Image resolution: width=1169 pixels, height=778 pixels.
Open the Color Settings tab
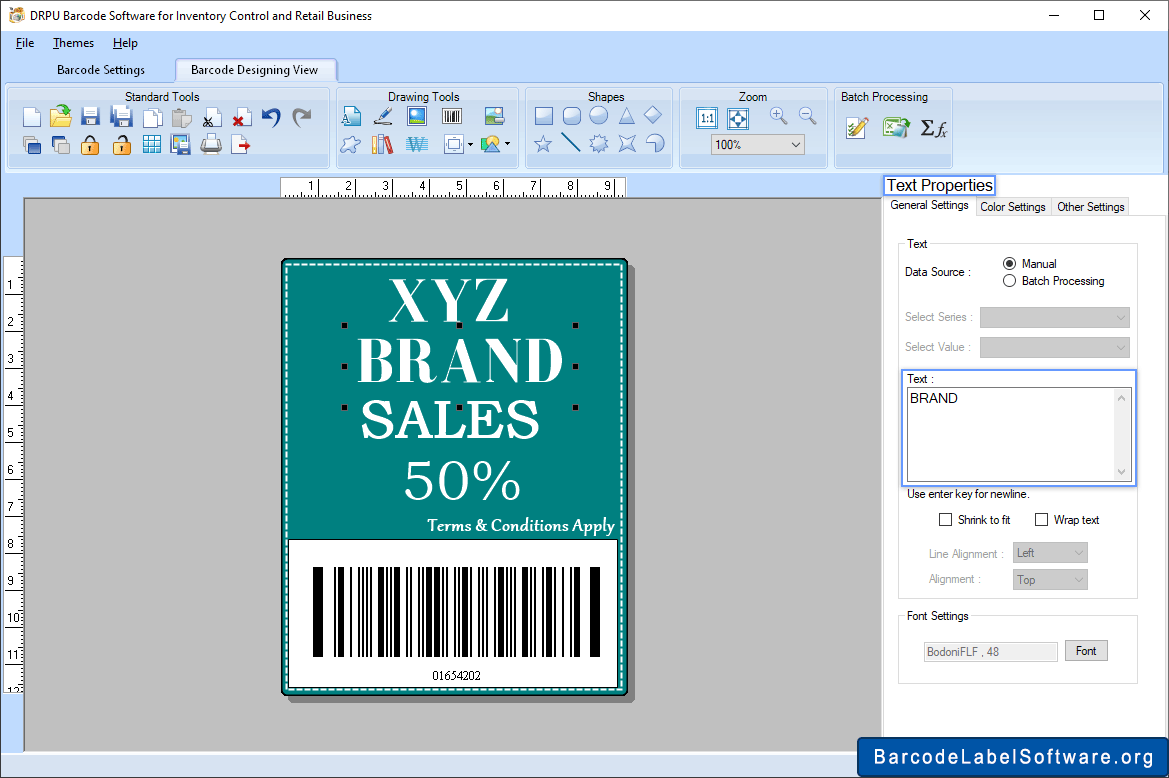pos(1012,207)
